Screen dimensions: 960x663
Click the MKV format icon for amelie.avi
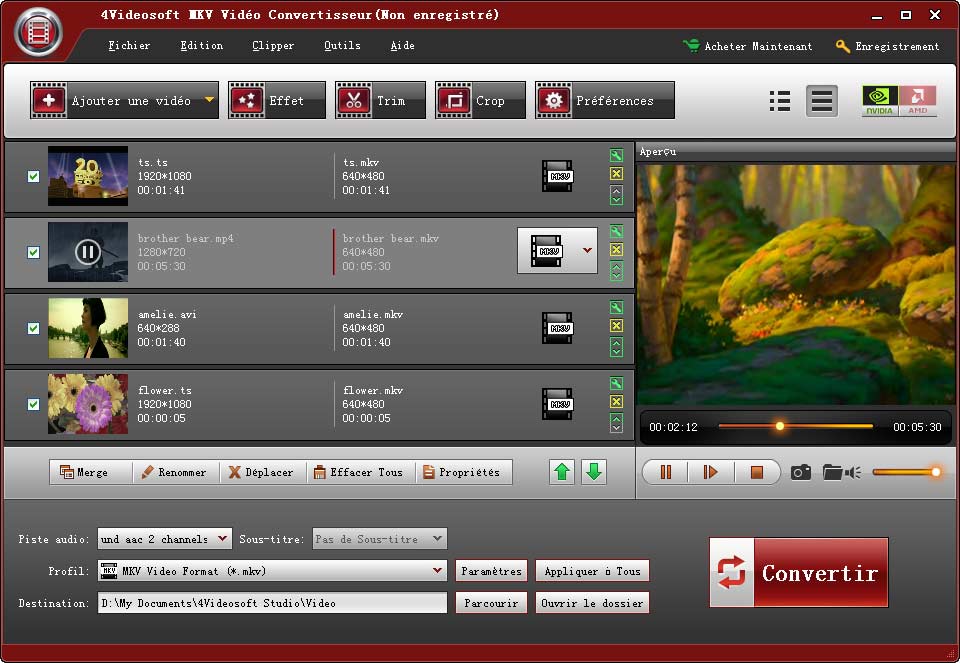(x=557, y=327)
